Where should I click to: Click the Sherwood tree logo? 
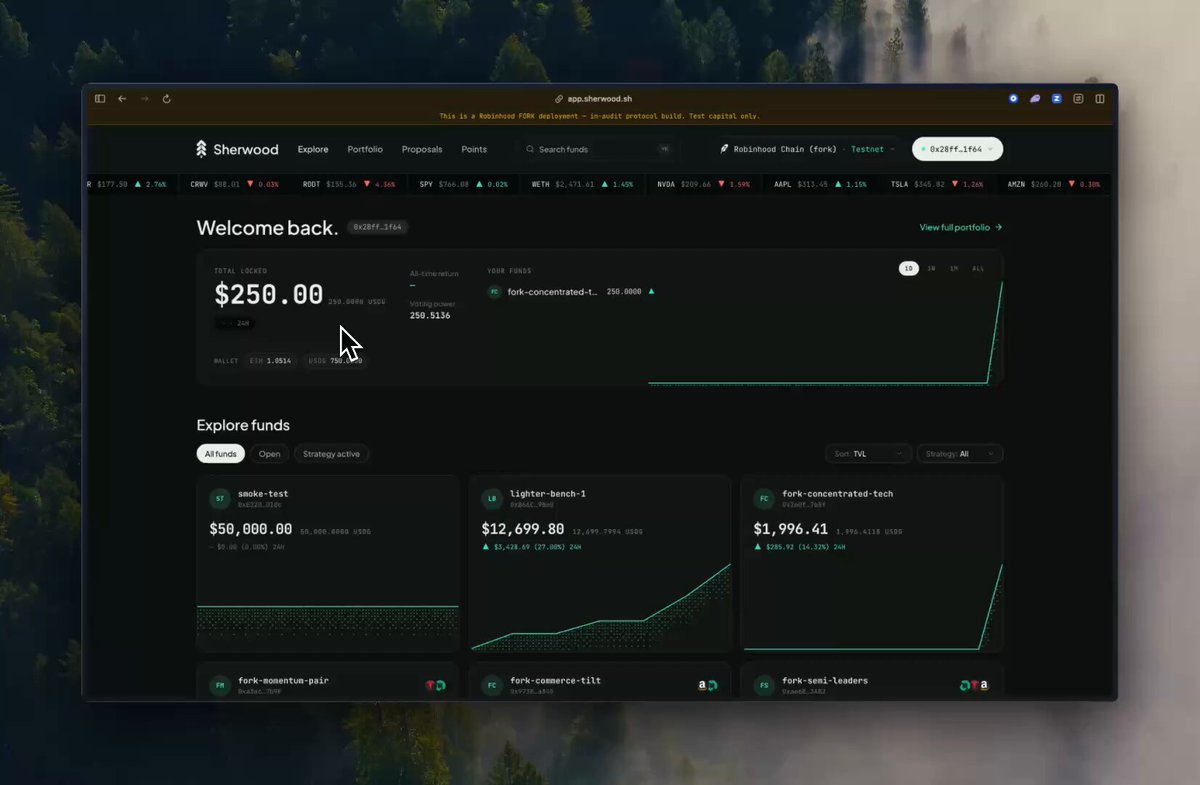click(x=202, y=149)
